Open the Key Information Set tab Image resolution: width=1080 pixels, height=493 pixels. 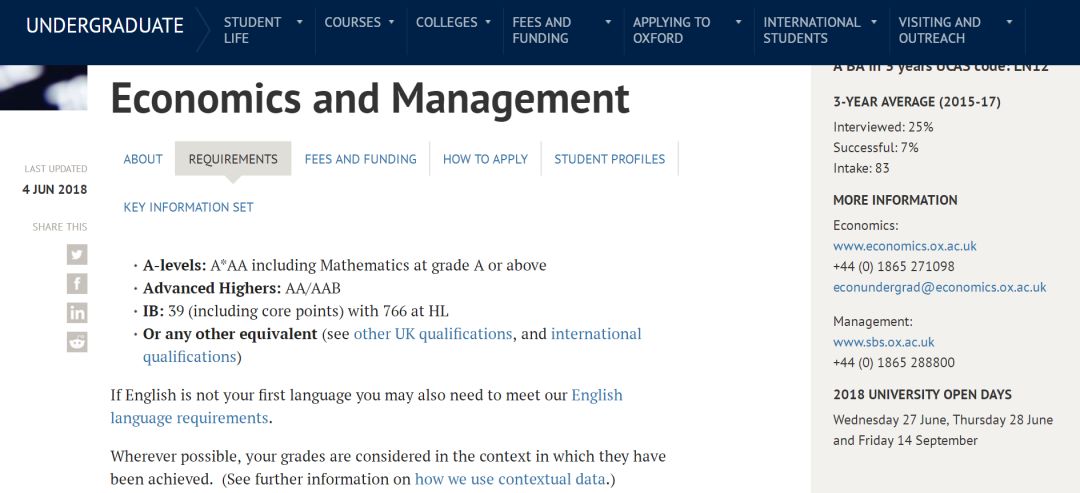[189, 207]
